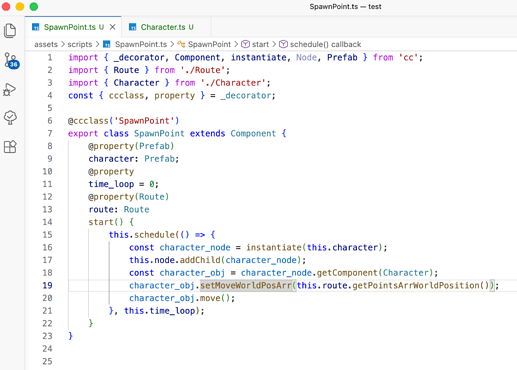Click '_decorator' on line 4
The height and width of the screenshot is (370, 517).
[x=246, y=95]
